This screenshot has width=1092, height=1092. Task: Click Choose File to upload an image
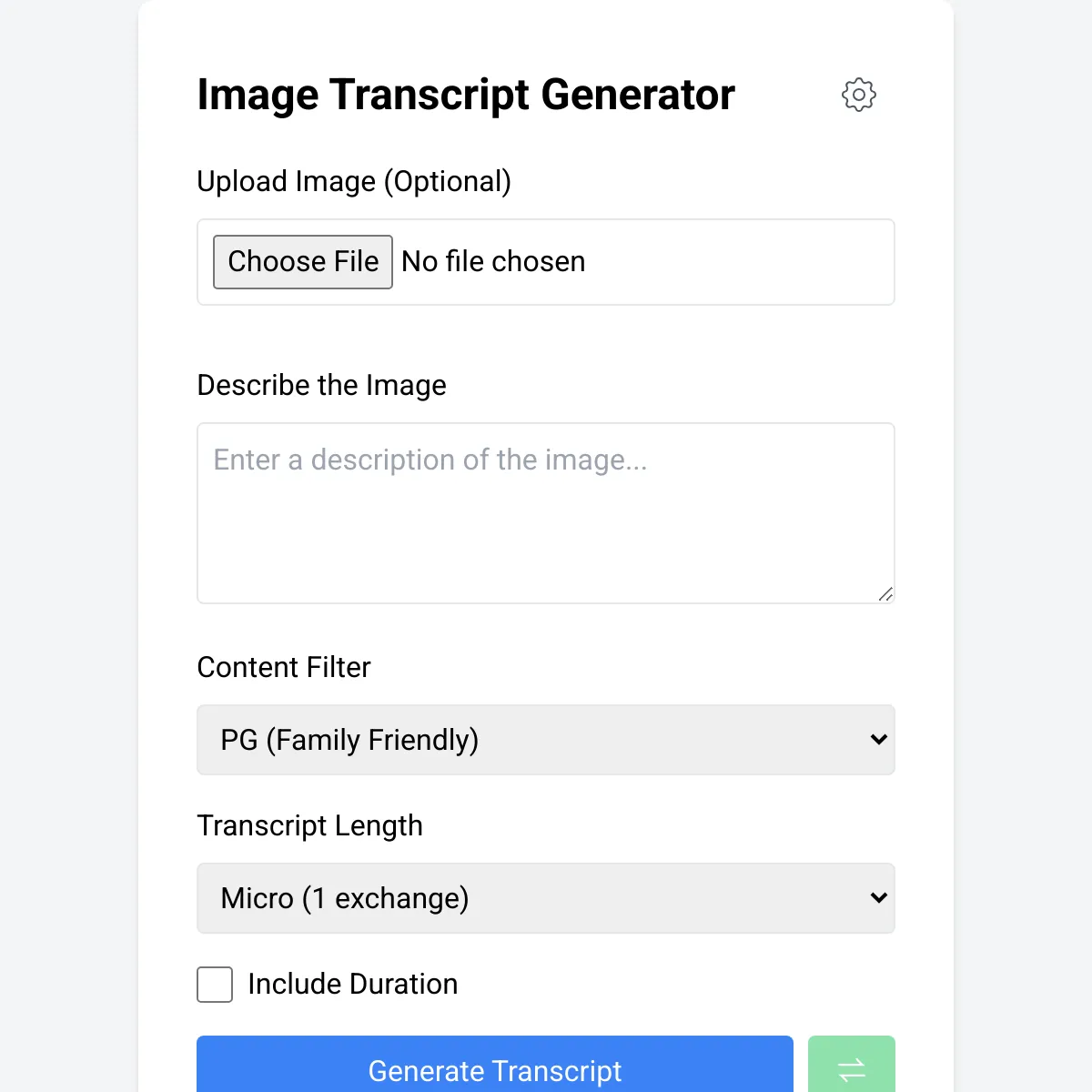(x=302, y=262)
